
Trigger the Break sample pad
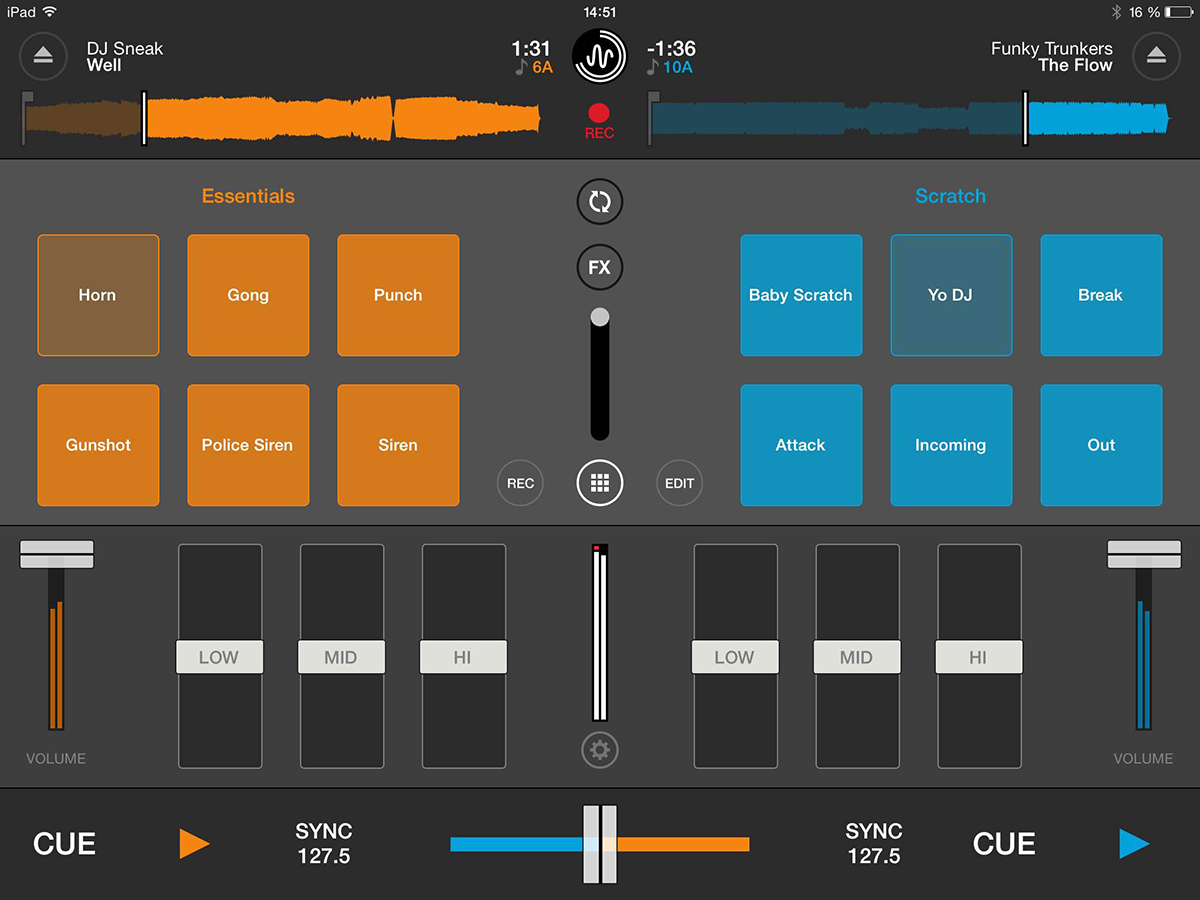[x=1101, y=295]
